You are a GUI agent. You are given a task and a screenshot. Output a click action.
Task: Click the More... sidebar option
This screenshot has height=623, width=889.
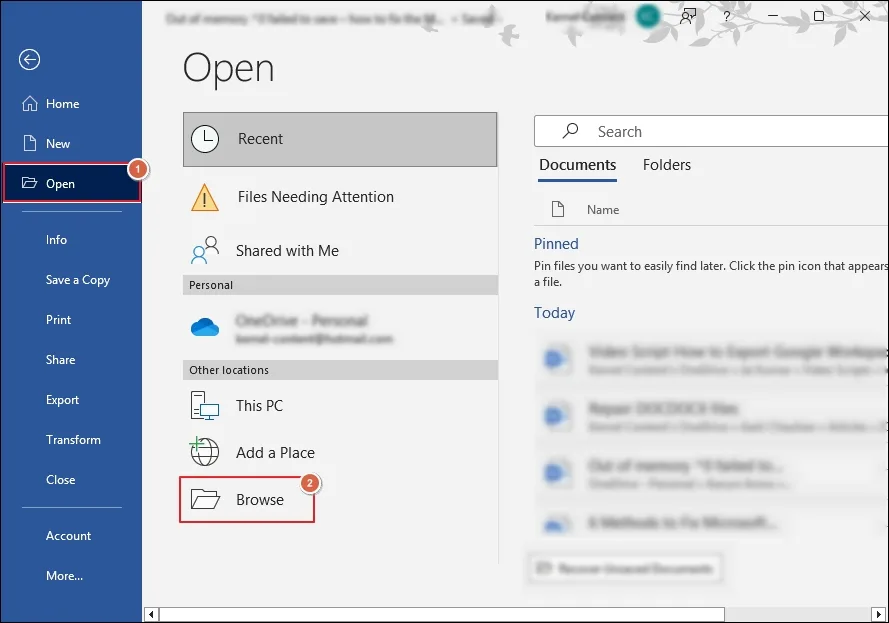65,576
